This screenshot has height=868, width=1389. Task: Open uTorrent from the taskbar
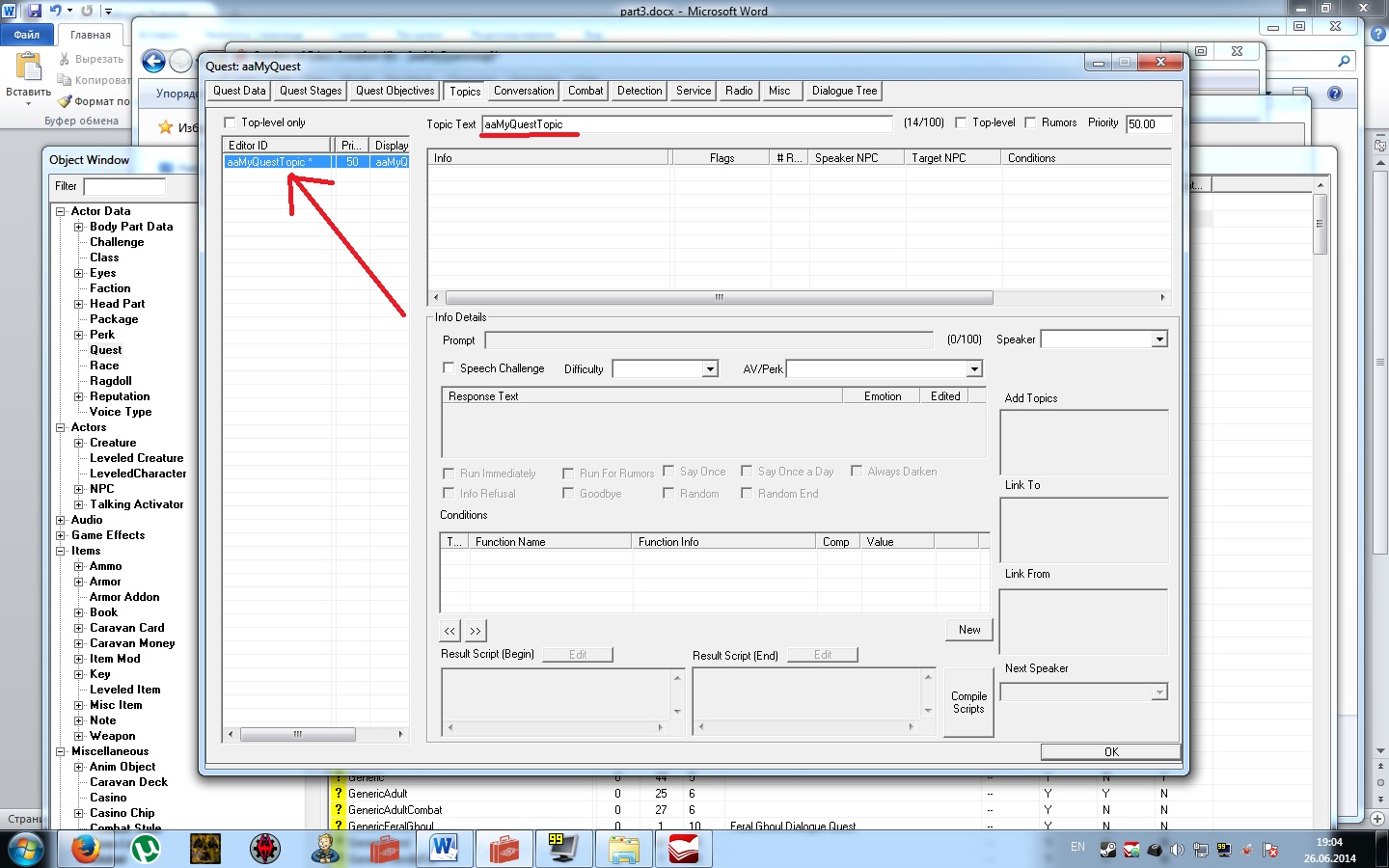tap(146, 849)
